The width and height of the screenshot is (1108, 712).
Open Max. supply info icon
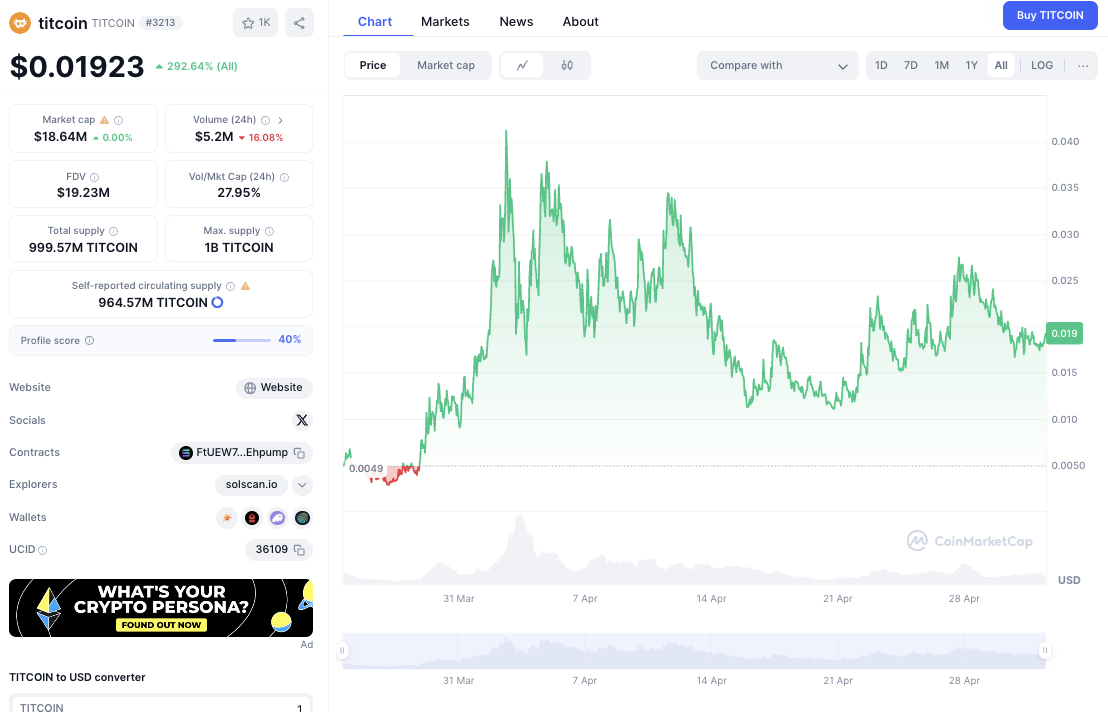click(x=269, y=231)
